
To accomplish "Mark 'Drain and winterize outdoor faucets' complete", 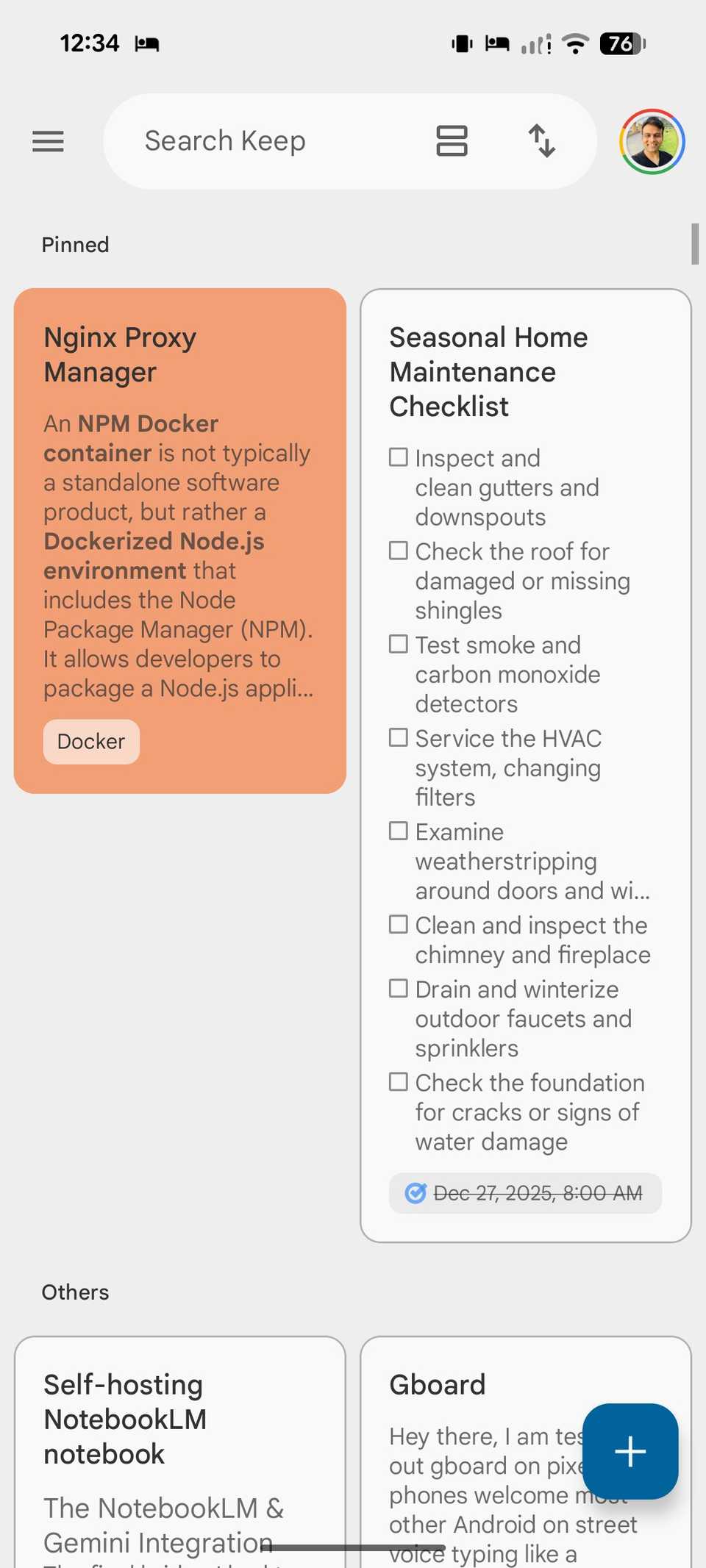I will point(398,988).
